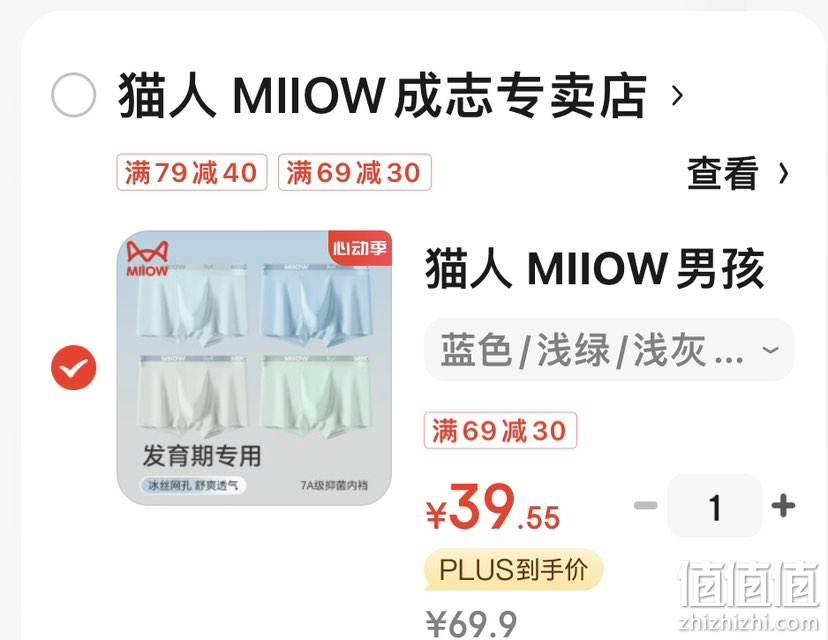Decrease quantity with minus button
This screenshot has width=828, height=640.
(x=646, y=506)
